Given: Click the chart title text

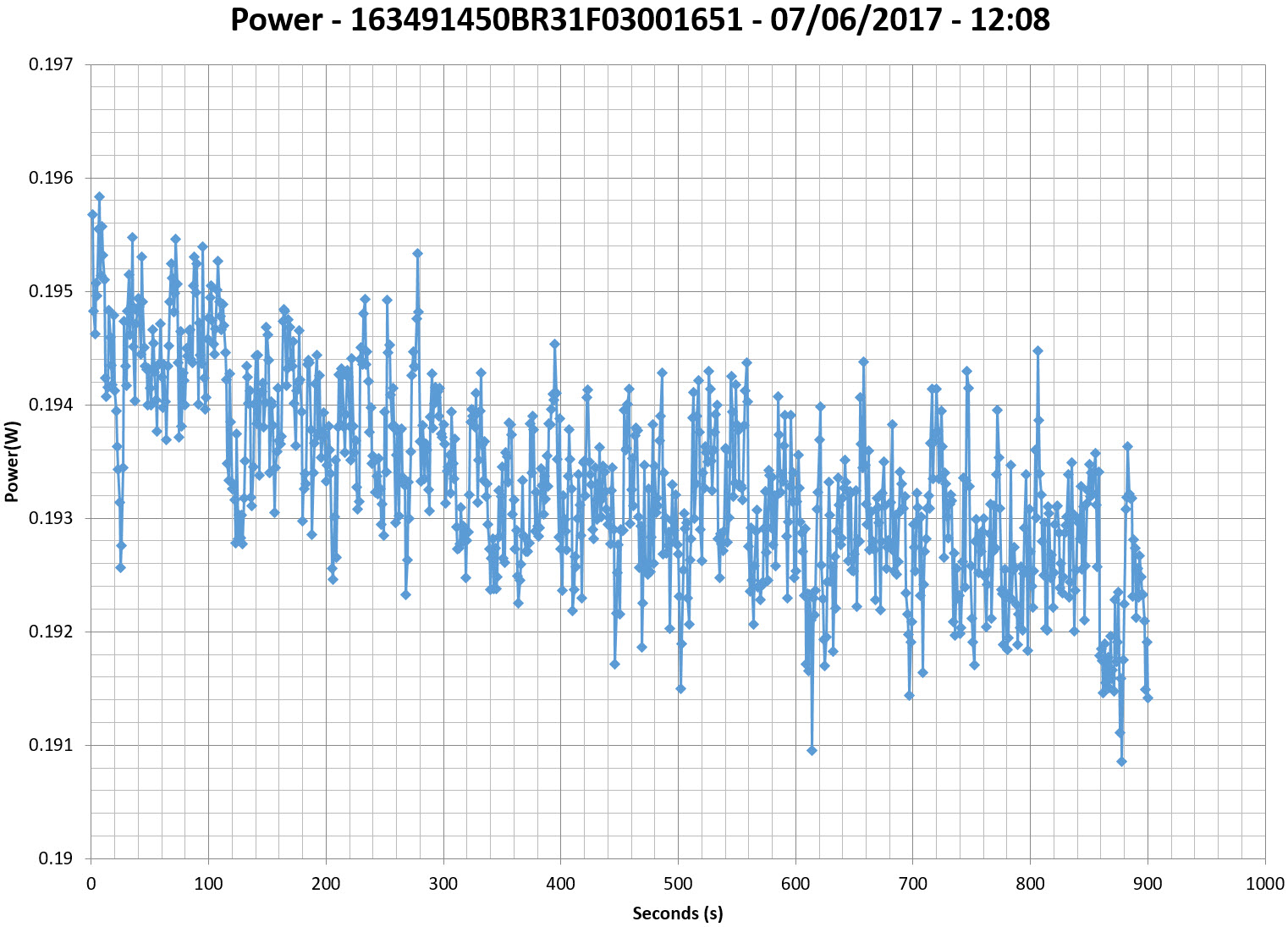Looking at the screenshot, I should (x=640, y=19).
